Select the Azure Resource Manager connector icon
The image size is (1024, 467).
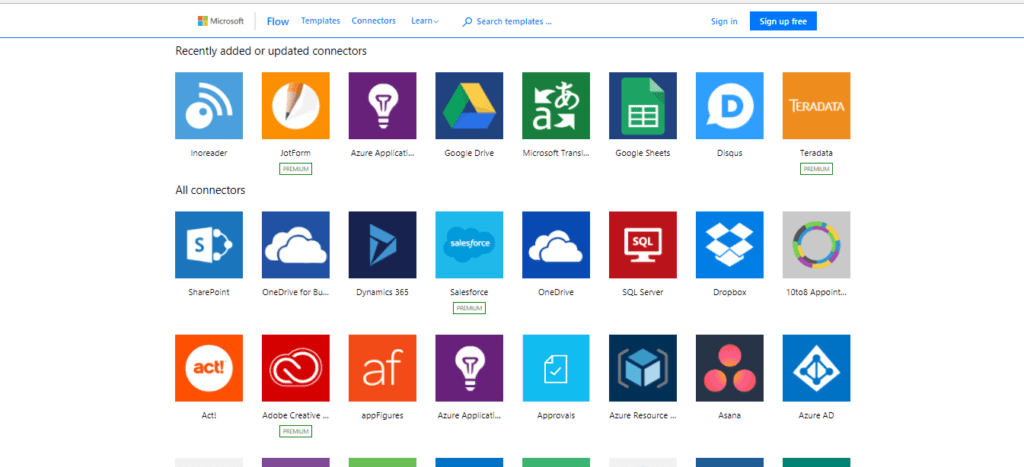coord(643,368)
